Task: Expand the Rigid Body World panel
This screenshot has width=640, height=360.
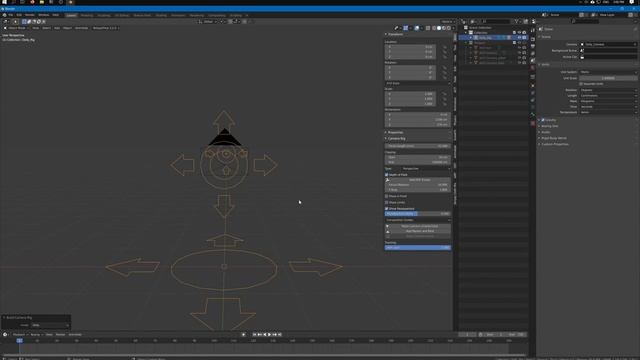Action: (x=539, y=138)
